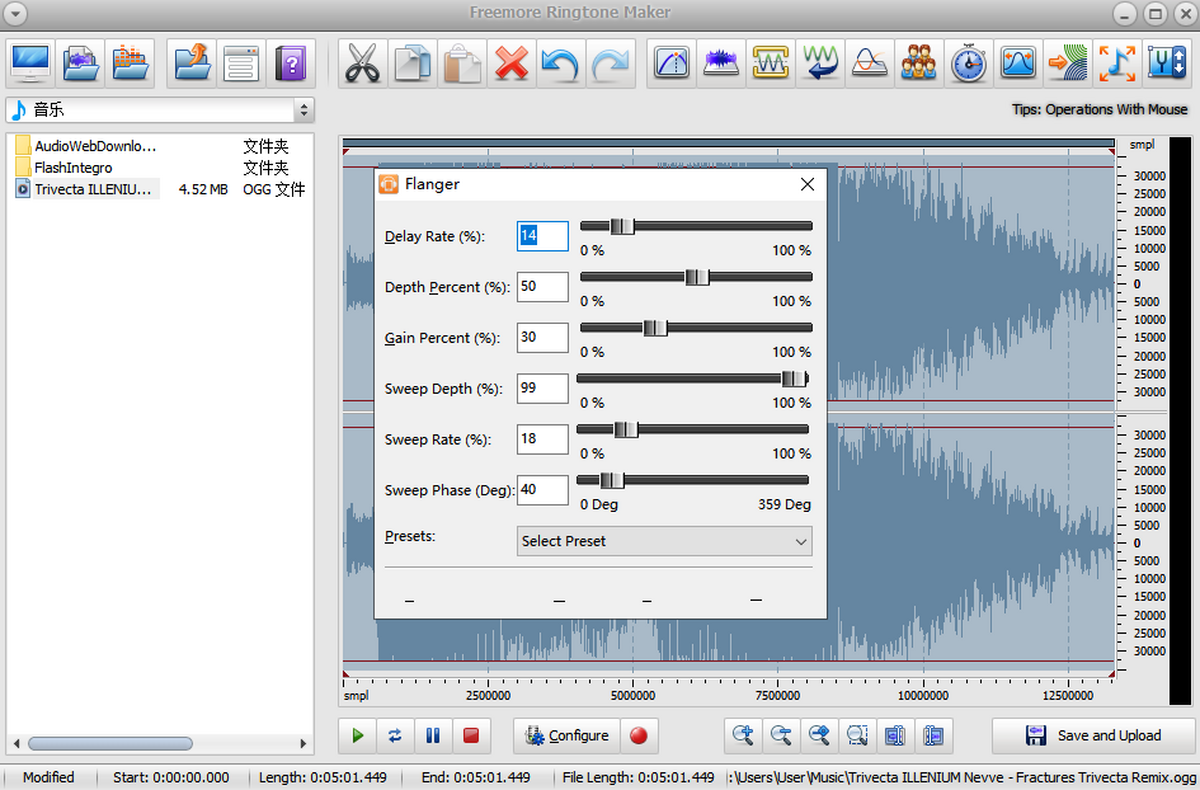
Task: Click the Depth Percent slider handle
Action: coord(697,277)
